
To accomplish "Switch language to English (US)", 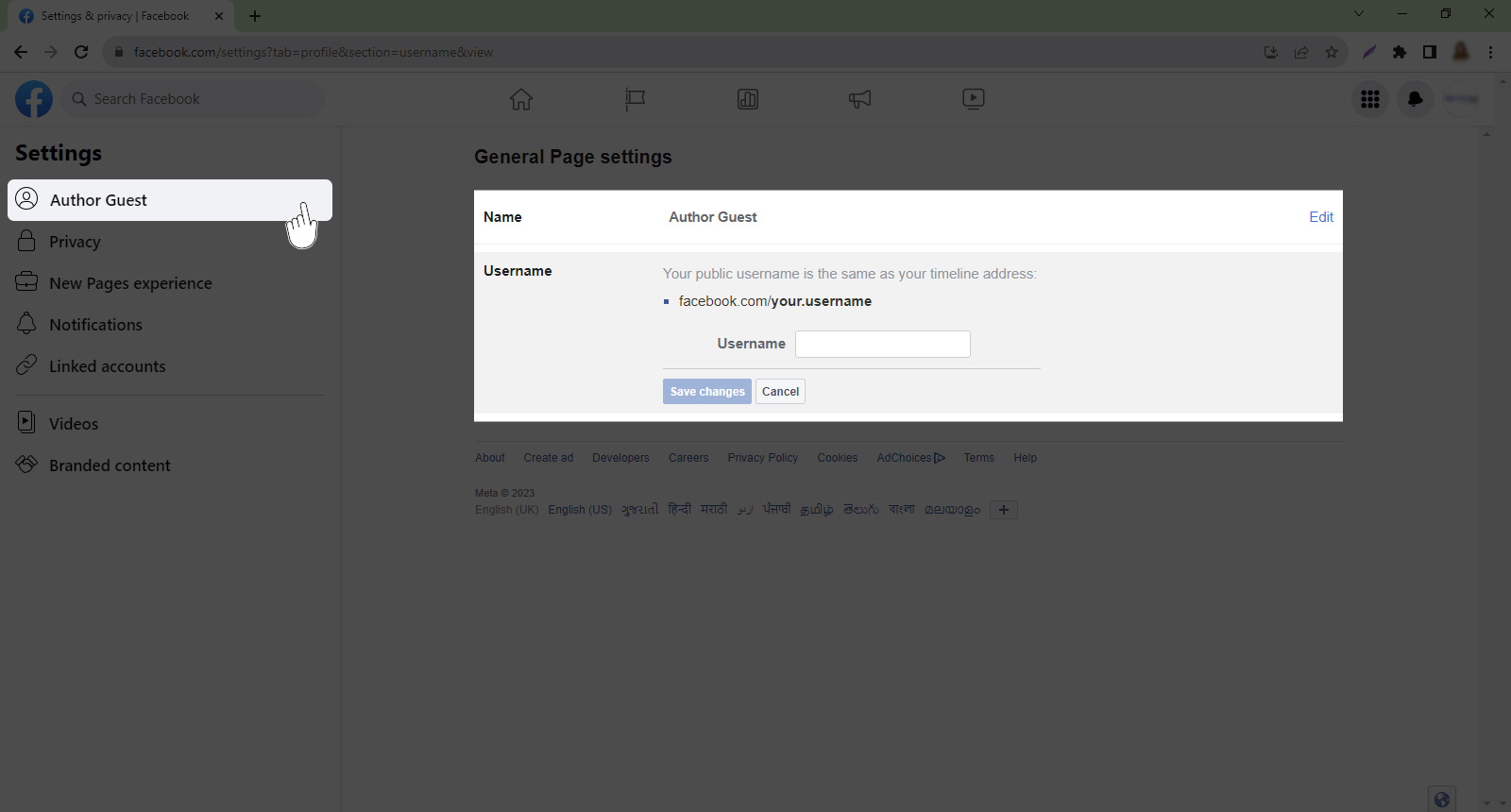I will [580, 510].
